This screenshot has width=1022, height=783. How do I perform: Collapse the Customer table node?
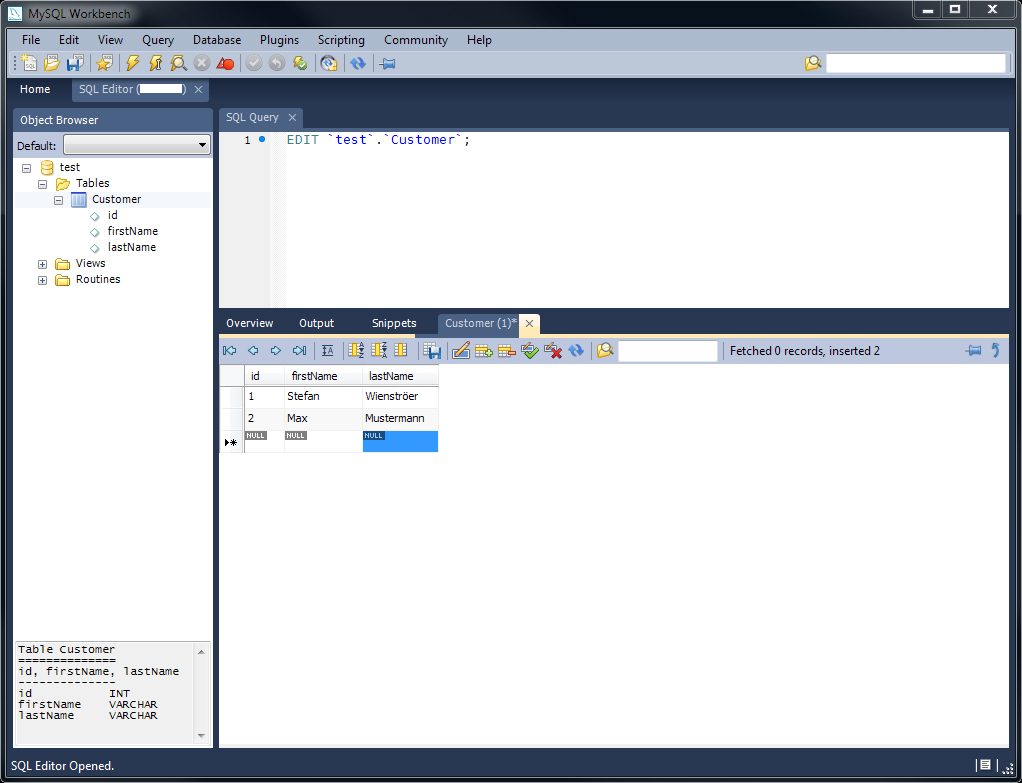[59, 200]
